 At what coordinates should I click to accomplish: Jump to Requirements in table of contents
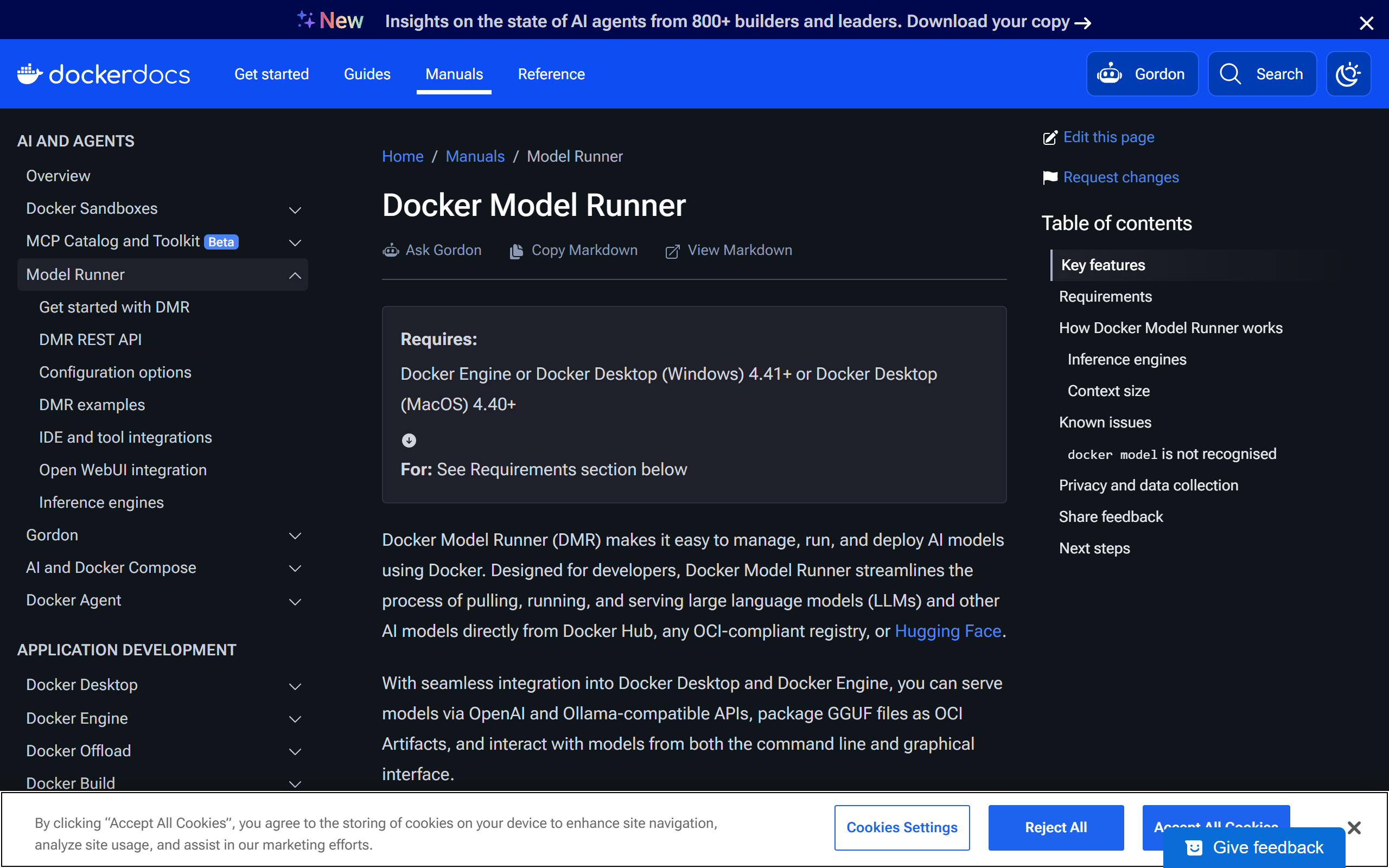1105,296
